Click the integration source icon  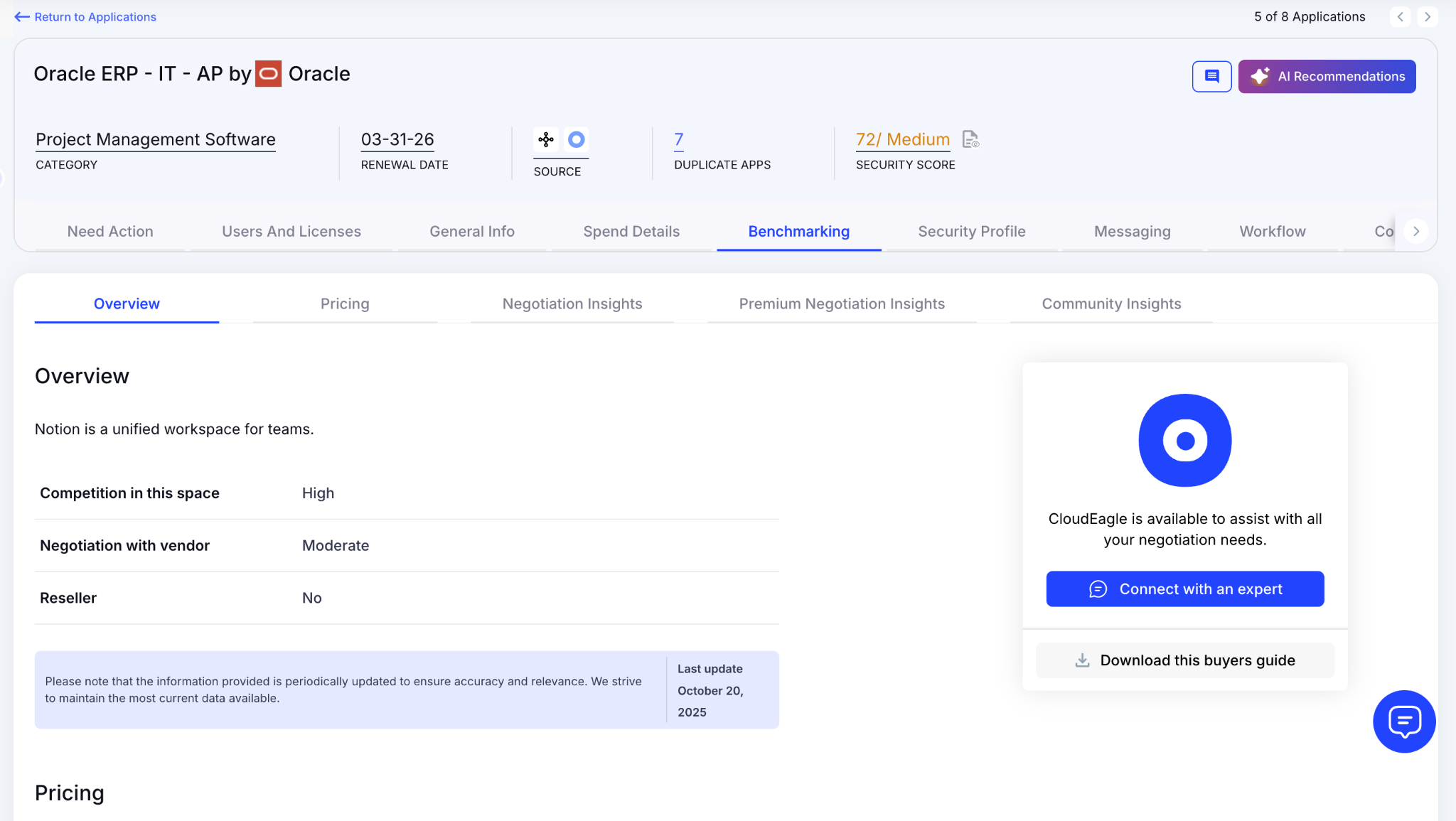pos(546,139)
